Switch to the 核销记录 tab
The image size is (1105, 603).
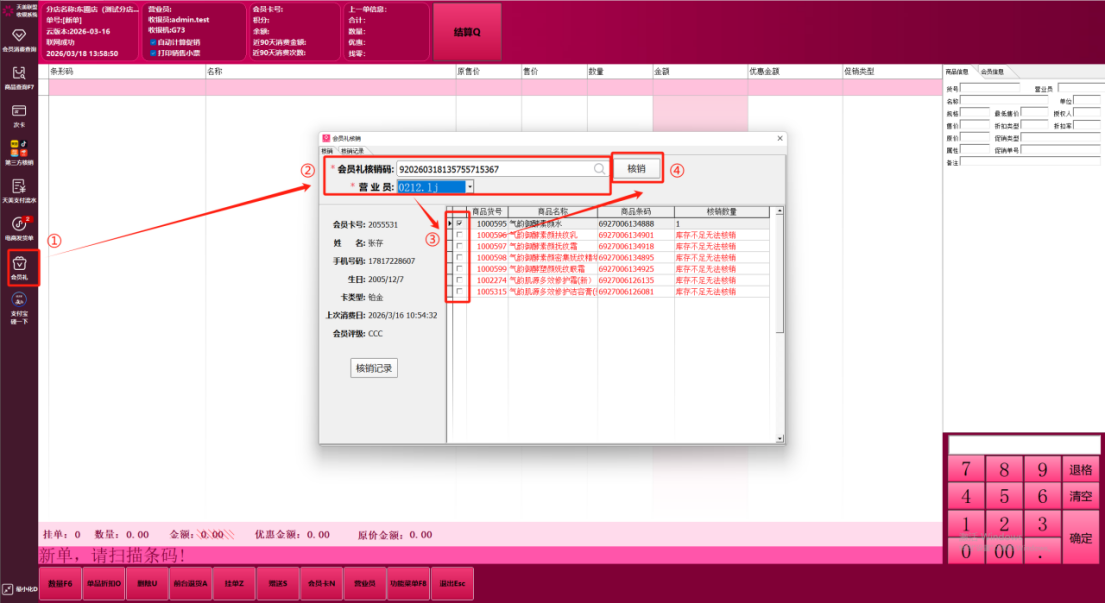[x=353, y=150]
